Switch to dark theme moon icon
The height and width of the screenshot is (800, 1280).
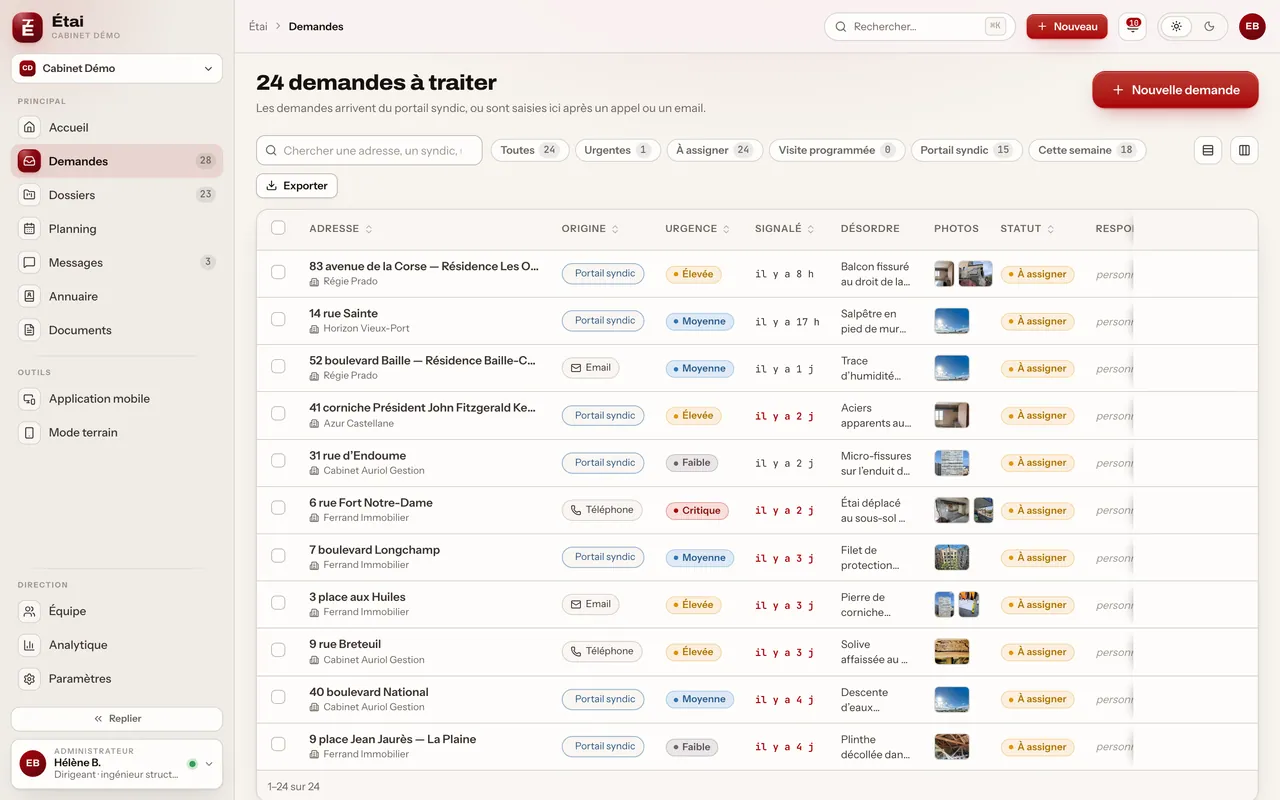[1209, 27]
